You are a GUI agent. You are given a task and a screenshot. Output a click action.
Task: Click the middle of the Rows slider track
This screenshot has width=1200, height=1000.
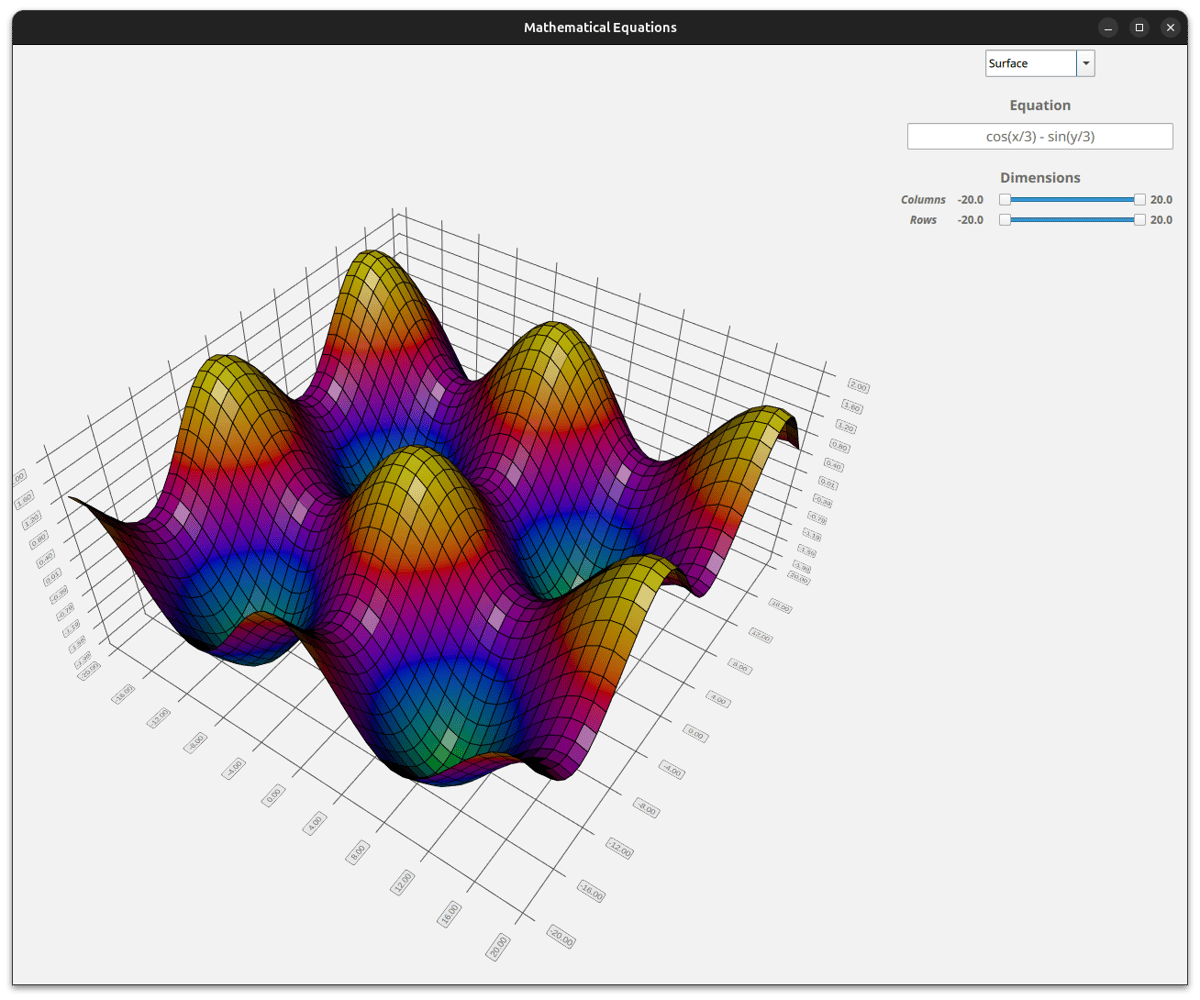[1072, 220]
